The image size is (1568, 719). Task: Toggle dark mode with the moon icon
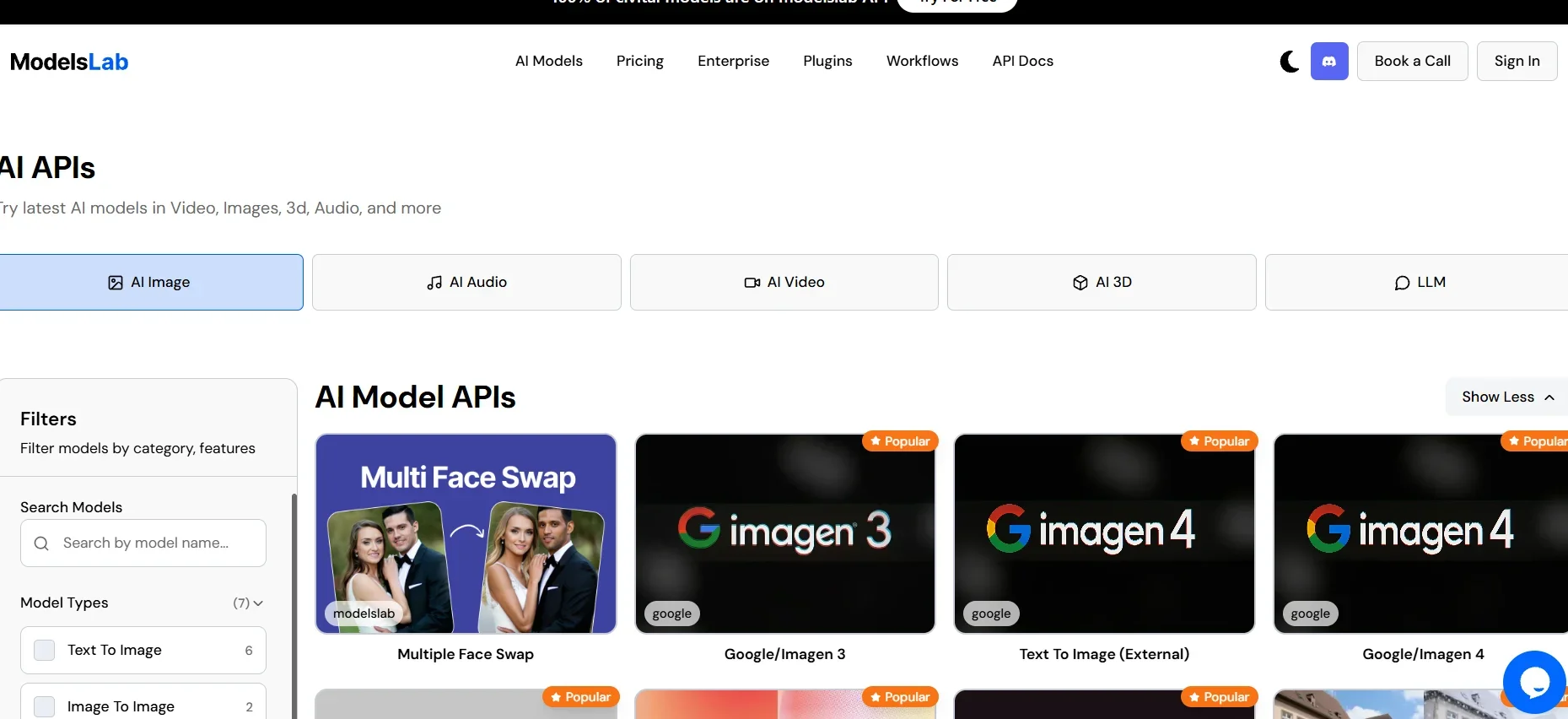(1289, 62)
